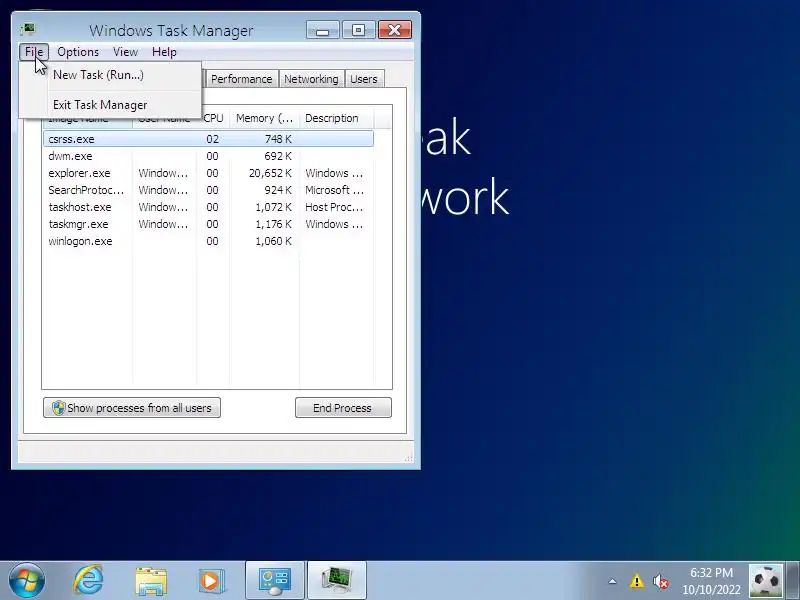Screen dimensions: 800x600
Task: Minimize the Task Manager window
Action: 322,30
